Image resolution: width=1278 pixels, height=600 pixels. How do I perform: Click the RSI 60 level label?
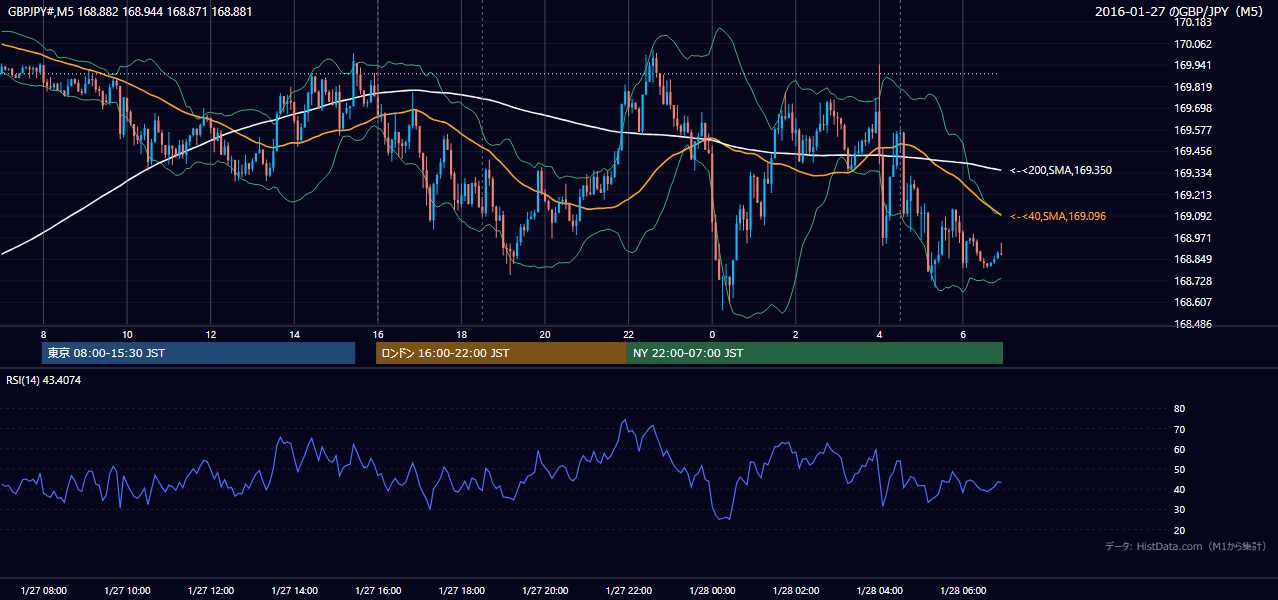tap(1179, 450)
